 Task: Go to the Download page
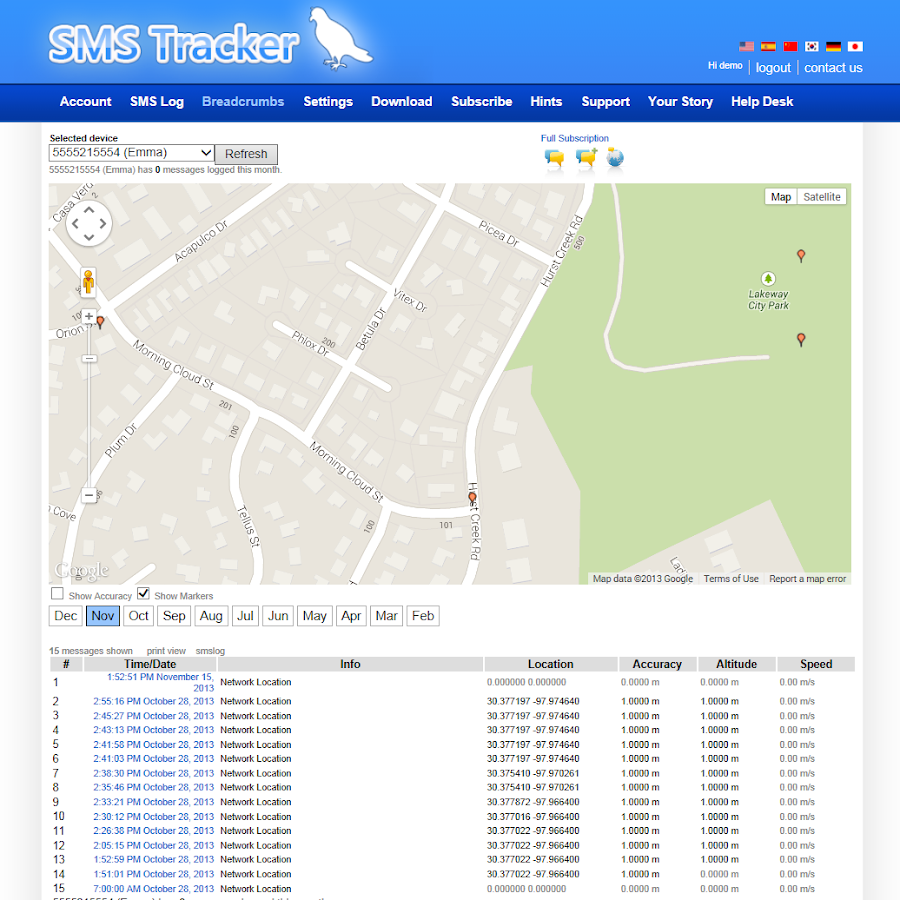coord(401,102)
